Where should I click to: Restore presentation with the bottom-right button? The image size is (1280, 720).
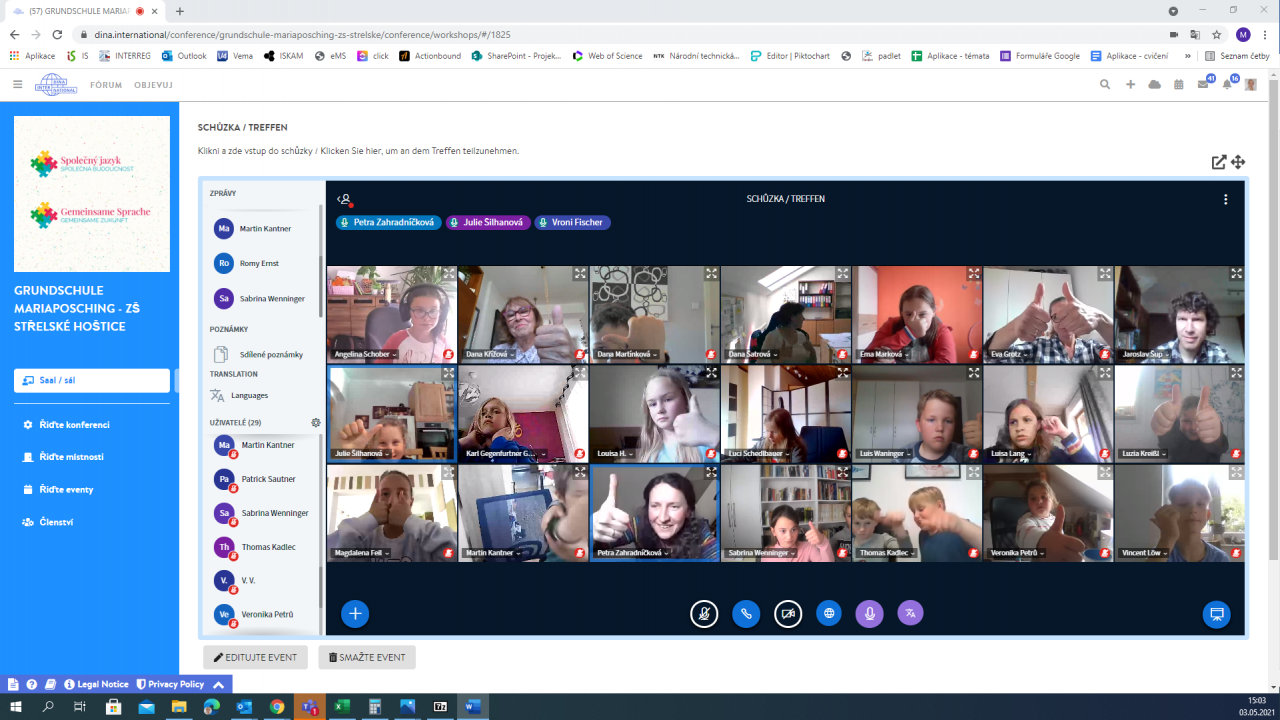(1217, 614)
